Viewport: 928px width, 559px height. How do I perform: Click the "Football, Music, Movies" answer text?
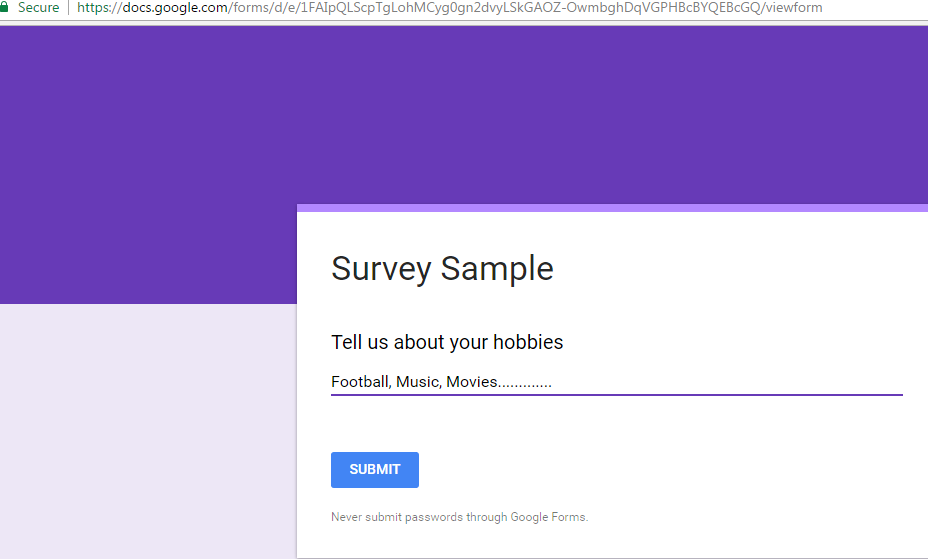point(414,382)
